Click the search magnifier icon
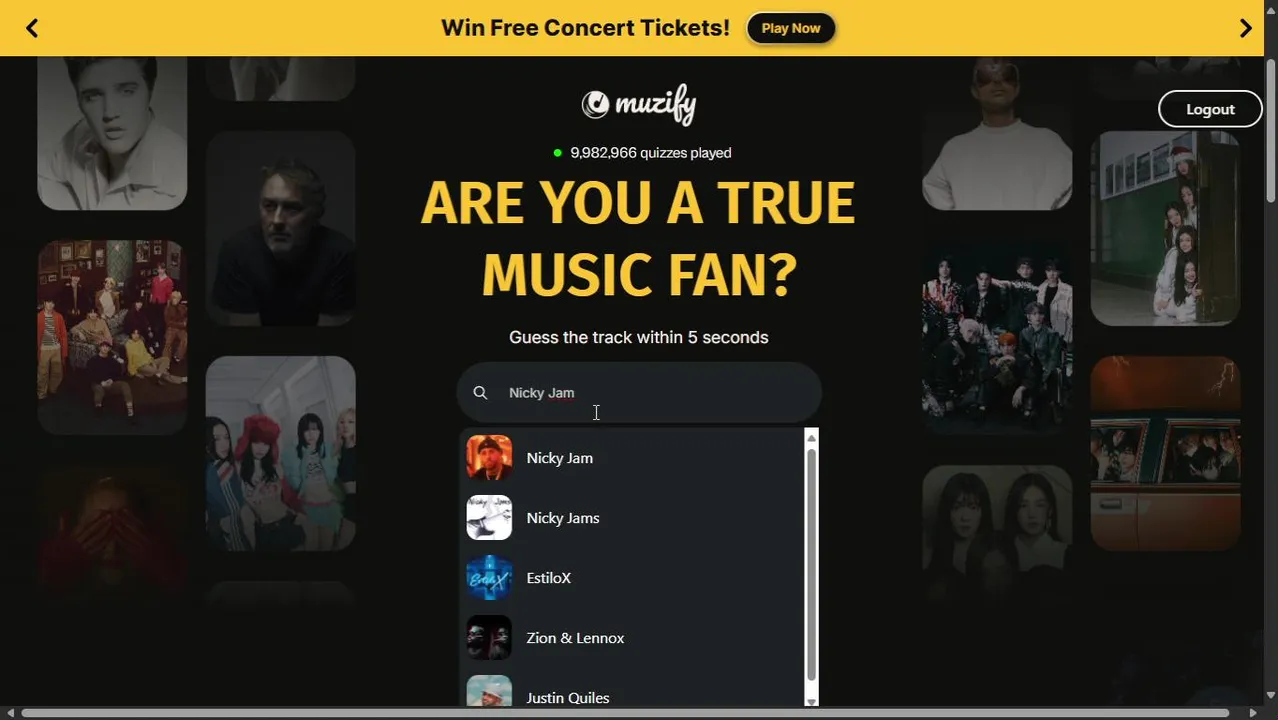The height and width of the screenshot is (720, 1278). click(480, 393)
